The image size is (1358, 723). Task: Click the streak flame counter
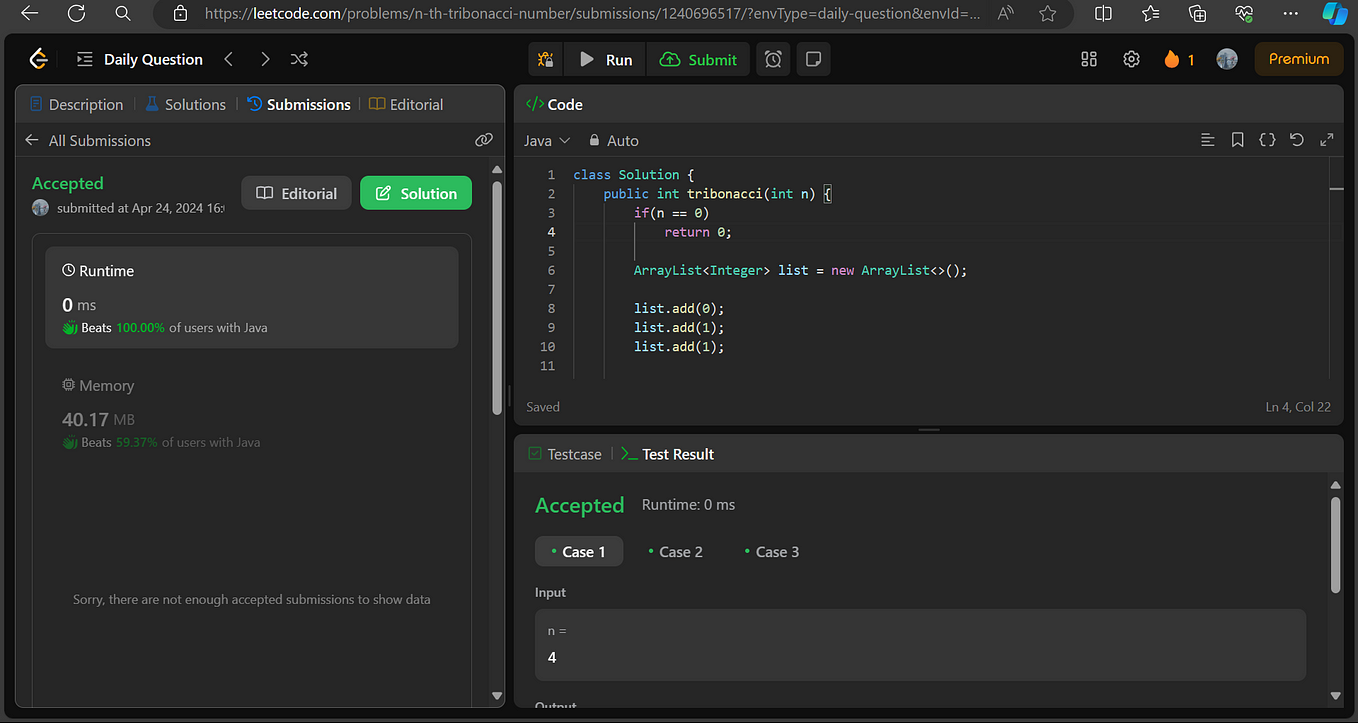pyautogui.click(x=1179, y=59)
